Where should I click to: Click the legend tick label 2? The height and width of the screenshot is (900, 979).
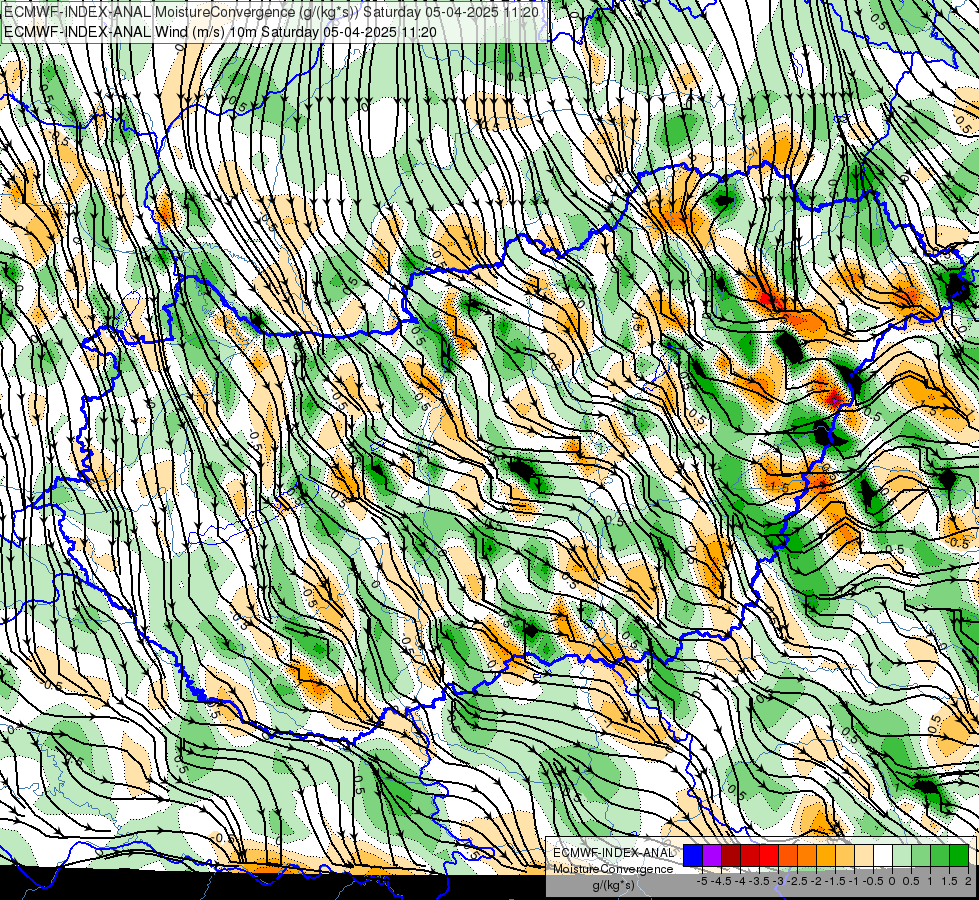968,881
